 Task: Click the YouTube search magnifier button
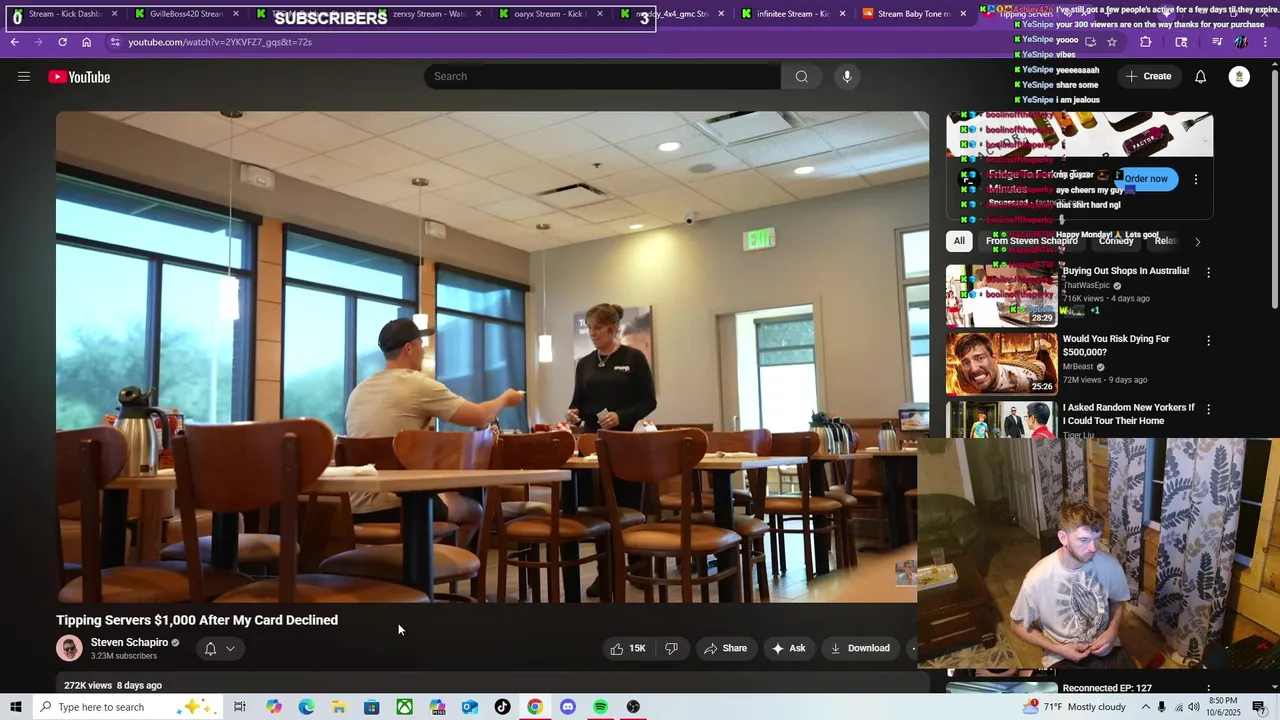coord(801,77)
